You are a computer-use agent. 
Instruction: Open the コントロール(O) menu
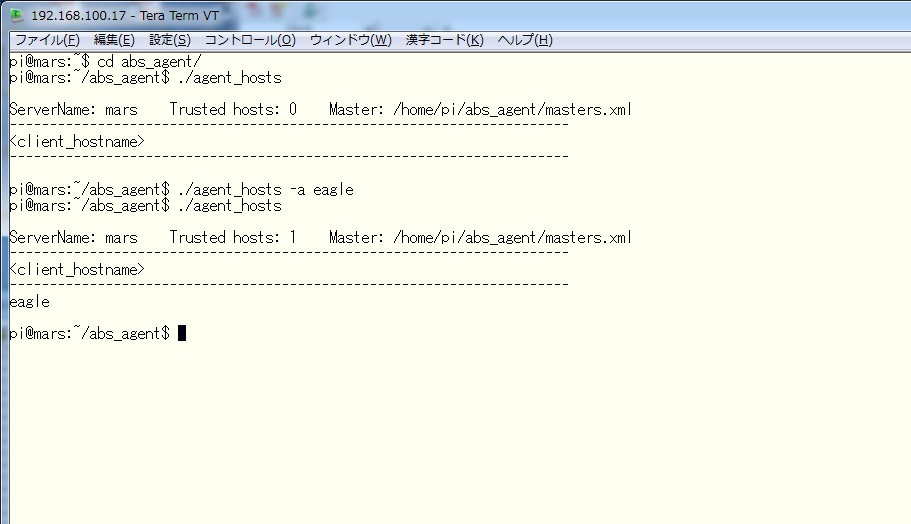250,40
